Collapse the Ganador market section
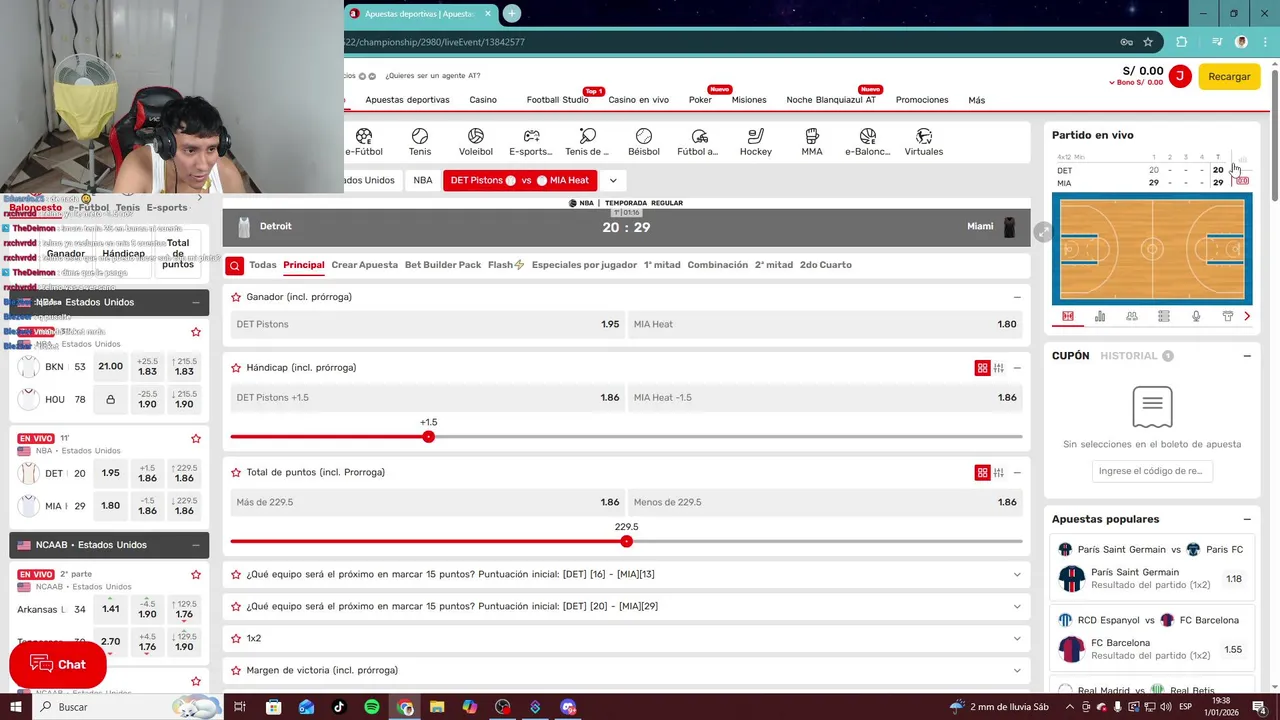The height and width of the screenshot is (720, 1280). [1017, 297]
